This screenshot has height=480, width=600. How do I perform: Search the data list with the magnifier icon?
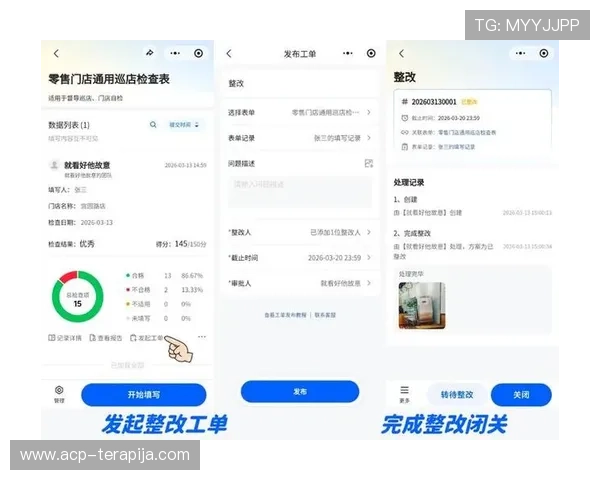(x=153, y=124)
